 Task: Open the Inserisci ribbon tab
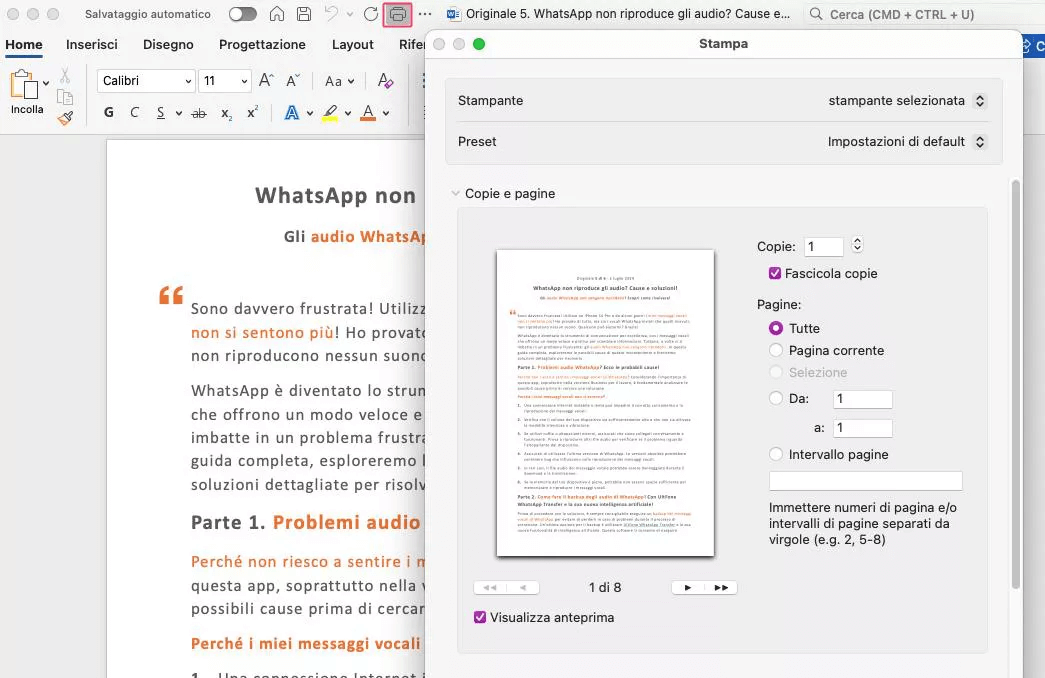pyautogui.click(x=91, y=45)
